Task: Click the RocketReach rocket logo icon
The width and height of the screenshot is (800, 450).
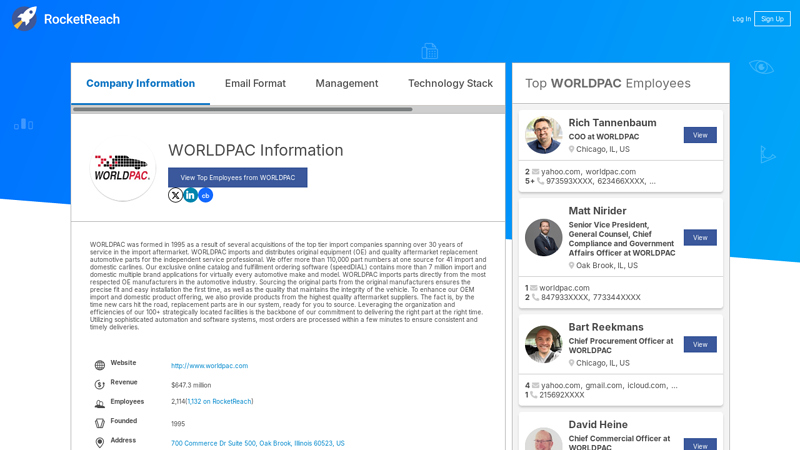Action: (24, 19)
